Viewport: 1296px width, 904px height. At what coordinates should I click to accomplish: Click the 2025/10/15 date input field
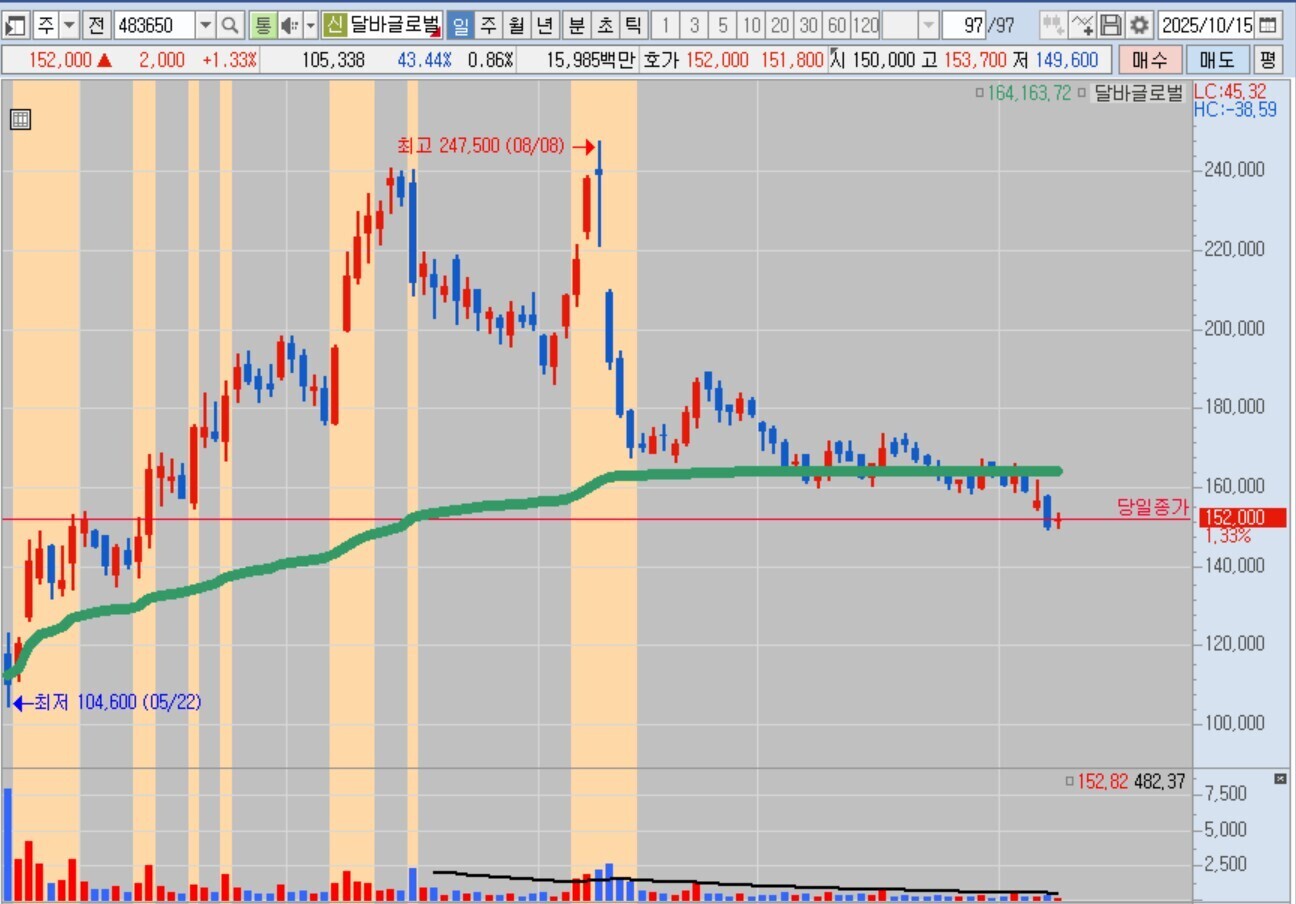point(1207,25)
